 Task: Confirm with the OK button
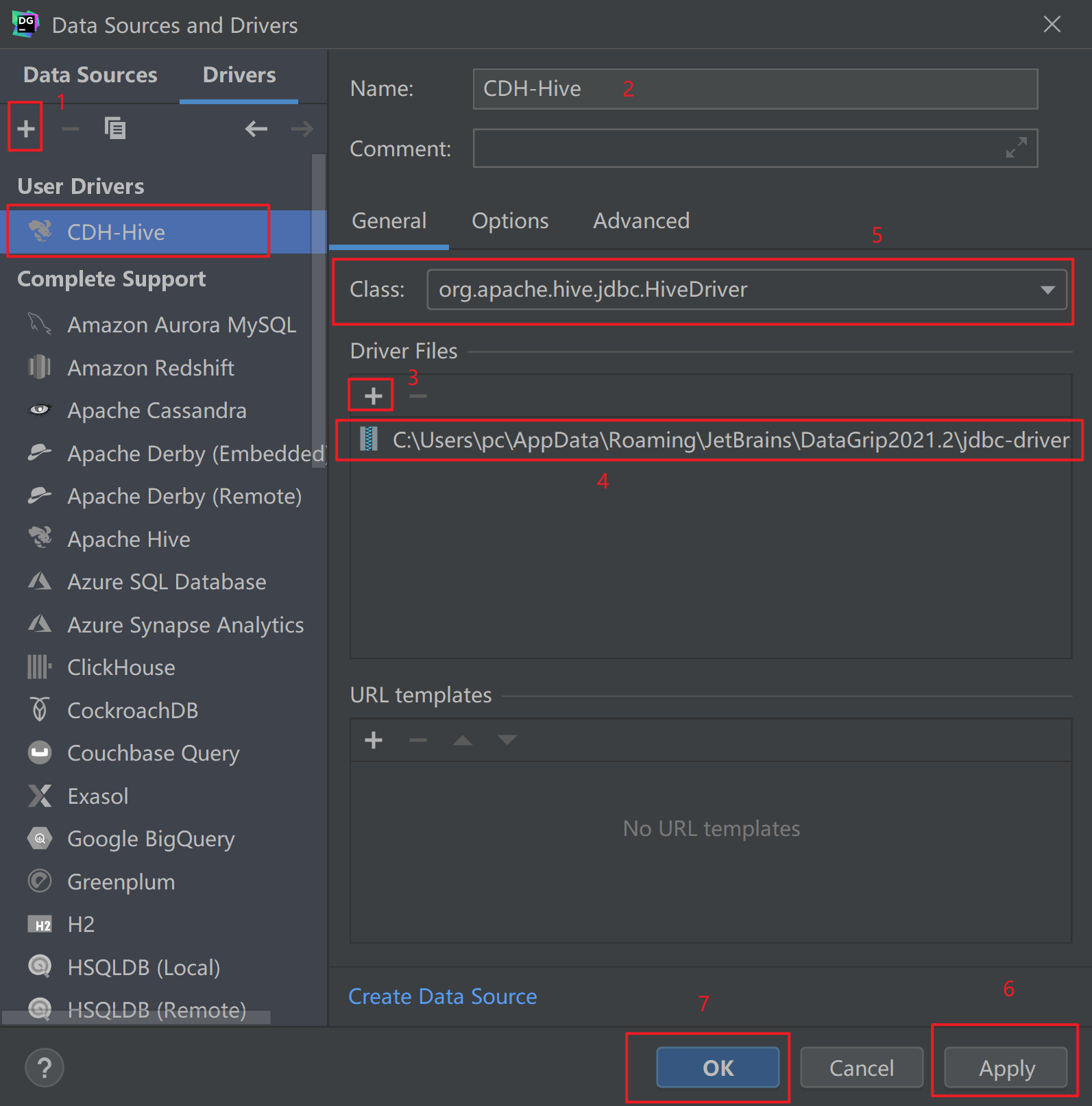click(718, 1067)
